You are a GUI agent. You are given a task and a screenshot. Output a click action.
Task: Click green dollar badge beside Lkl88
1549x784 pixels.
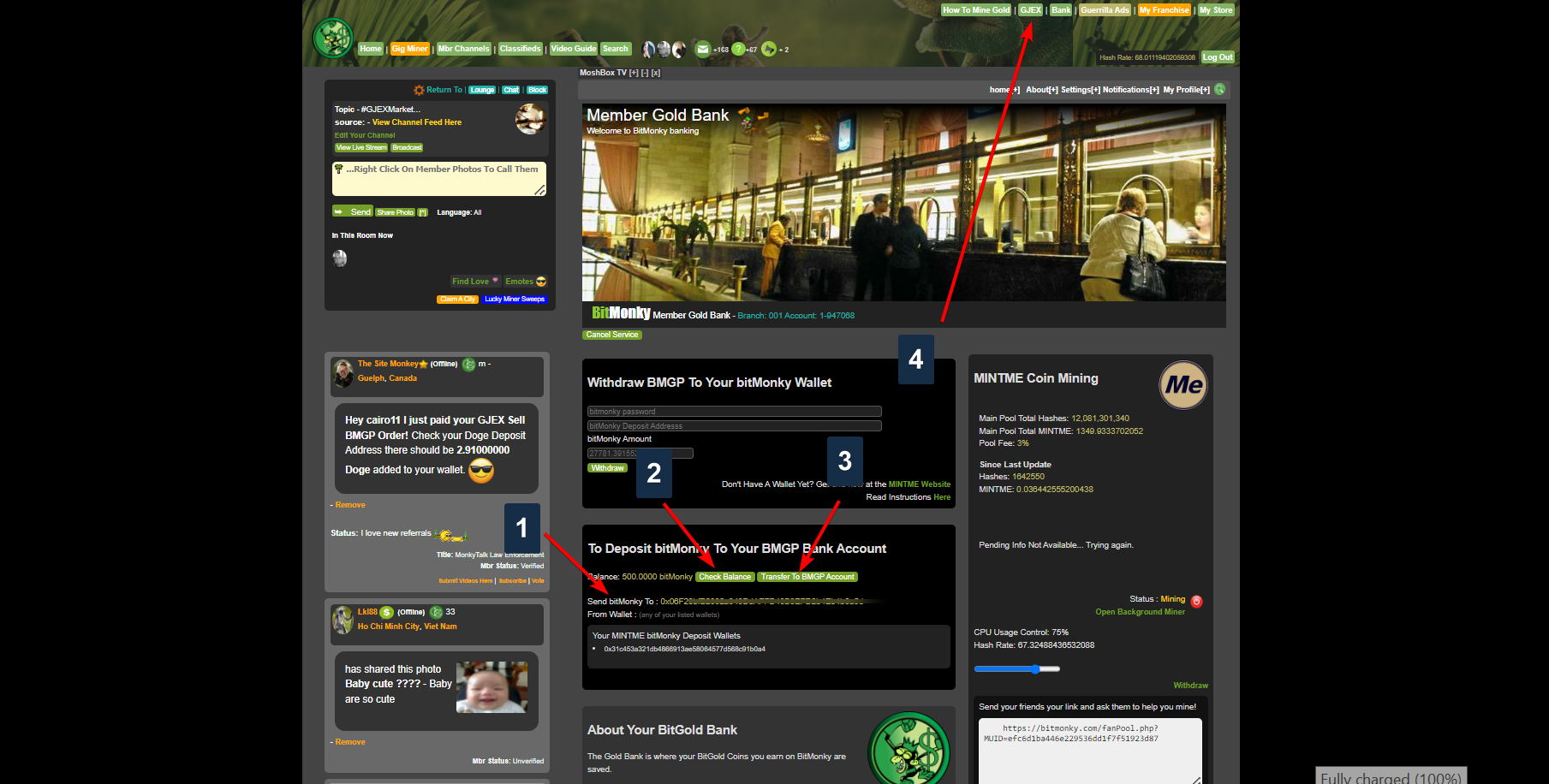(x=386, y=612)
